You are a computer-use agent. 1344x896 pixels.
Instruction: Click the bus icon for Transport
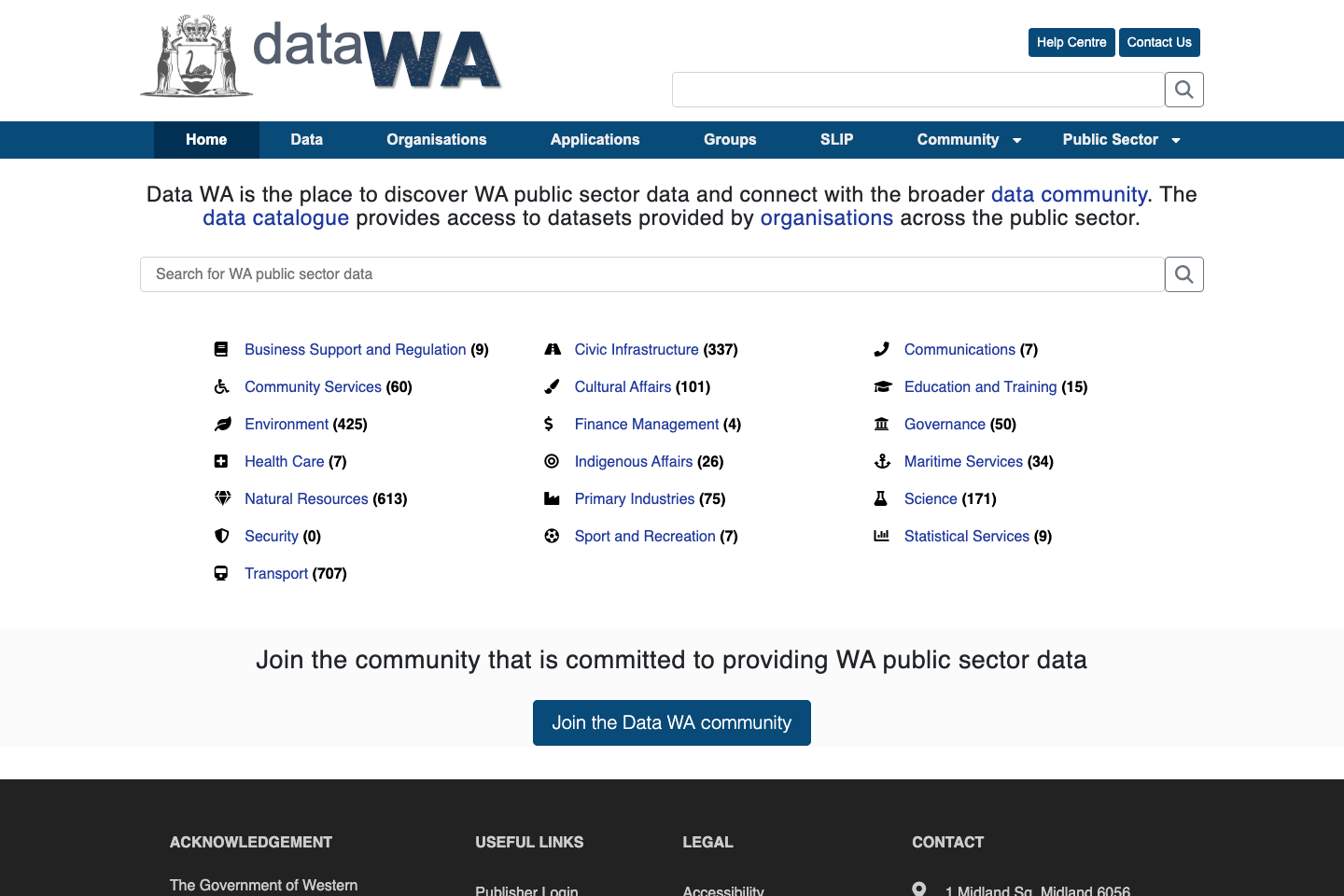point(221,573)
